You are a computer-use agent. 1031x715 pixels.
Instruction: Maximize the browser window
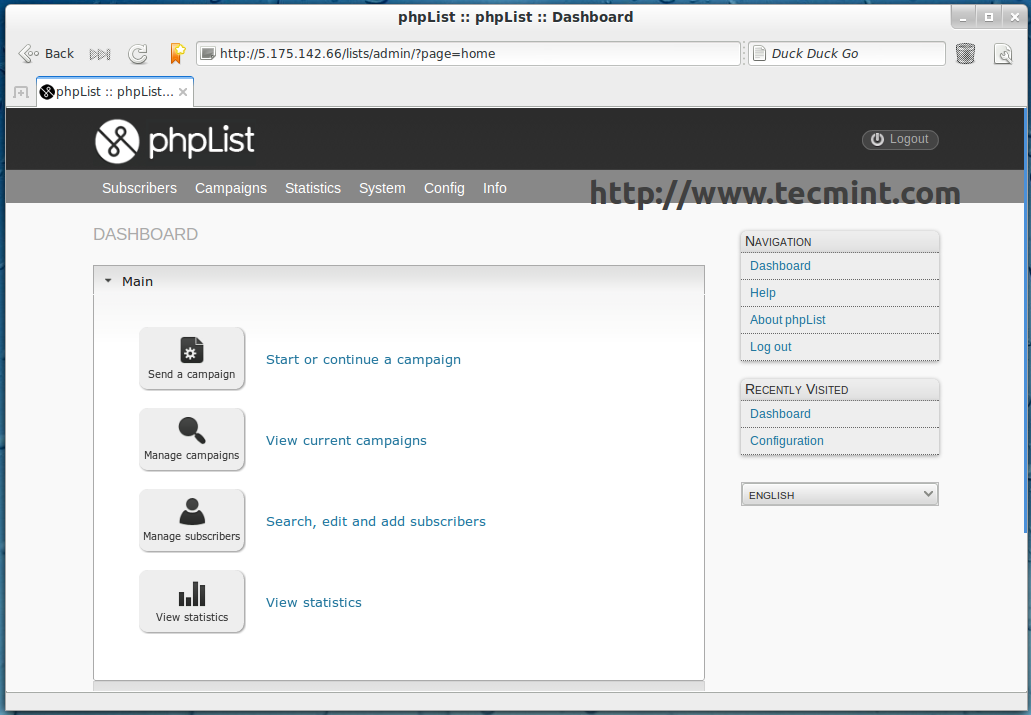point(989,18)
